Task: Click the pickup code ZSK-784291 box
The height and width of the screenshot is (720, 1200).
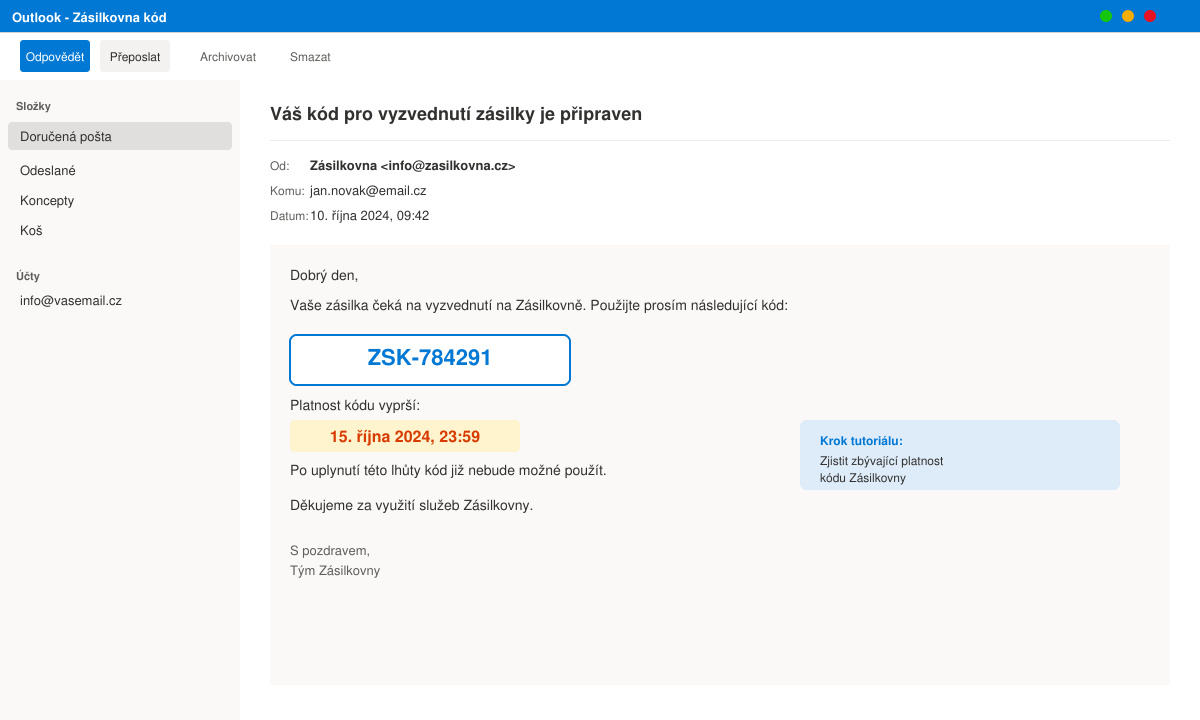Action: pyautogui.click(x=430, y=359)
